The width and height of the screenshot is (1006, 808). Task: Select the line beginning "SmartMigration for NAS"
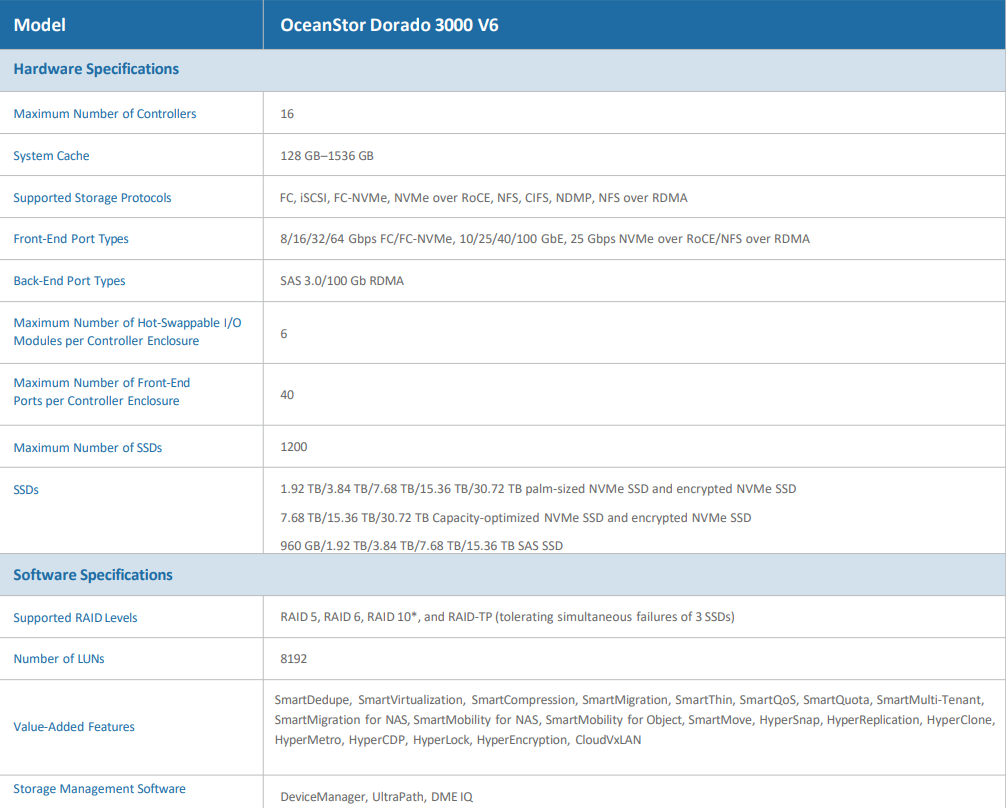(635, 719)
